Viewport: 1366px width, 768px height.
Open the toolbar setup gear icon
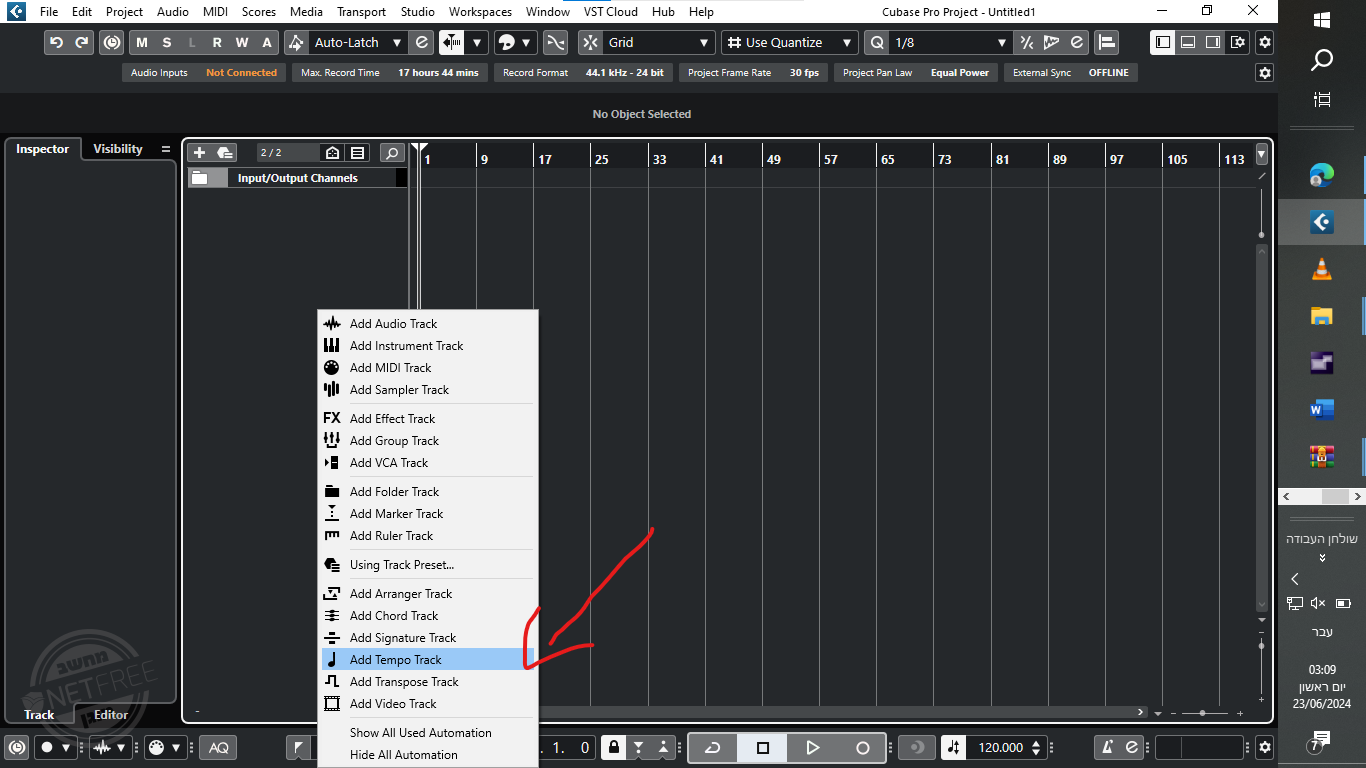click(1265, 43)
